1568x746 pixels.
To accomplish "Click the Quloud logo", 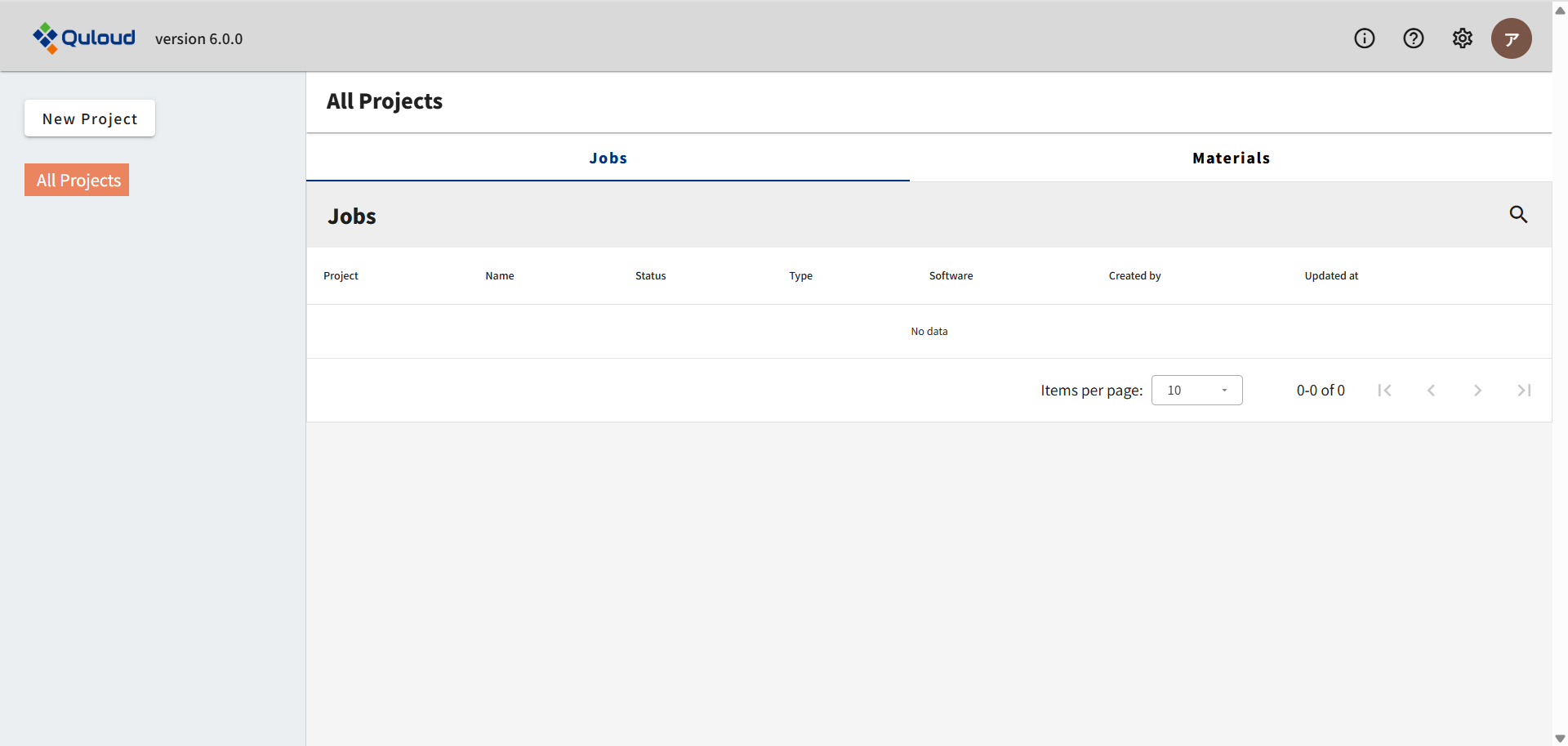I will pos(84,38).
